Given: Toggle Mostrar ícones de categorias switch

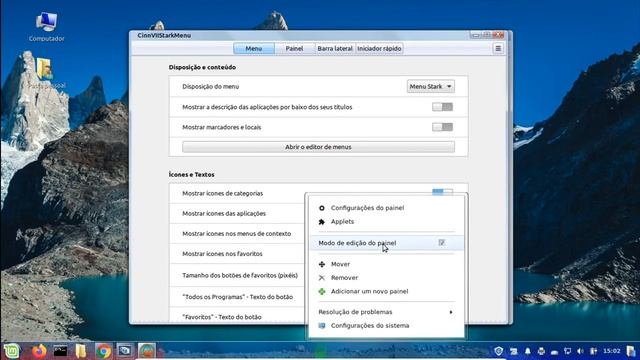Looking at the screenshot, I should point(442,192).
